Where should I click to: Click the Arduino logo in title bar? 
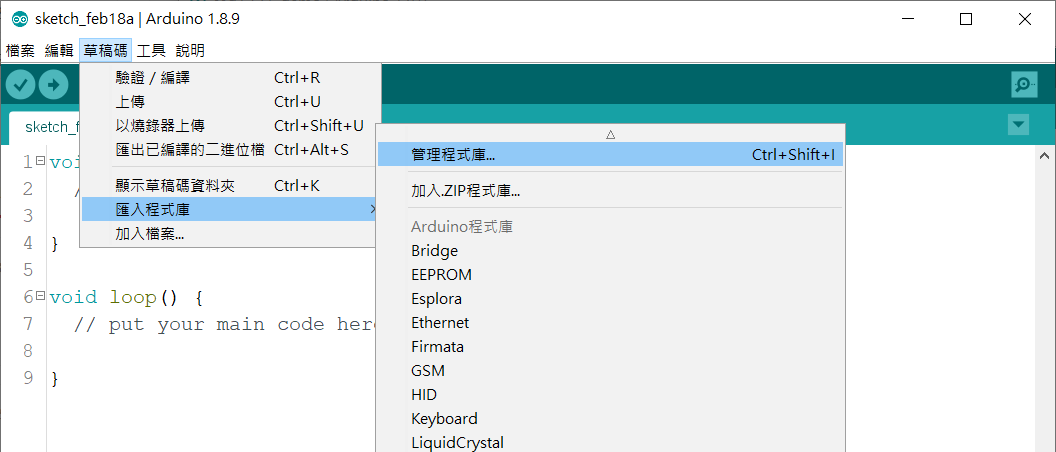coord(20,19)
